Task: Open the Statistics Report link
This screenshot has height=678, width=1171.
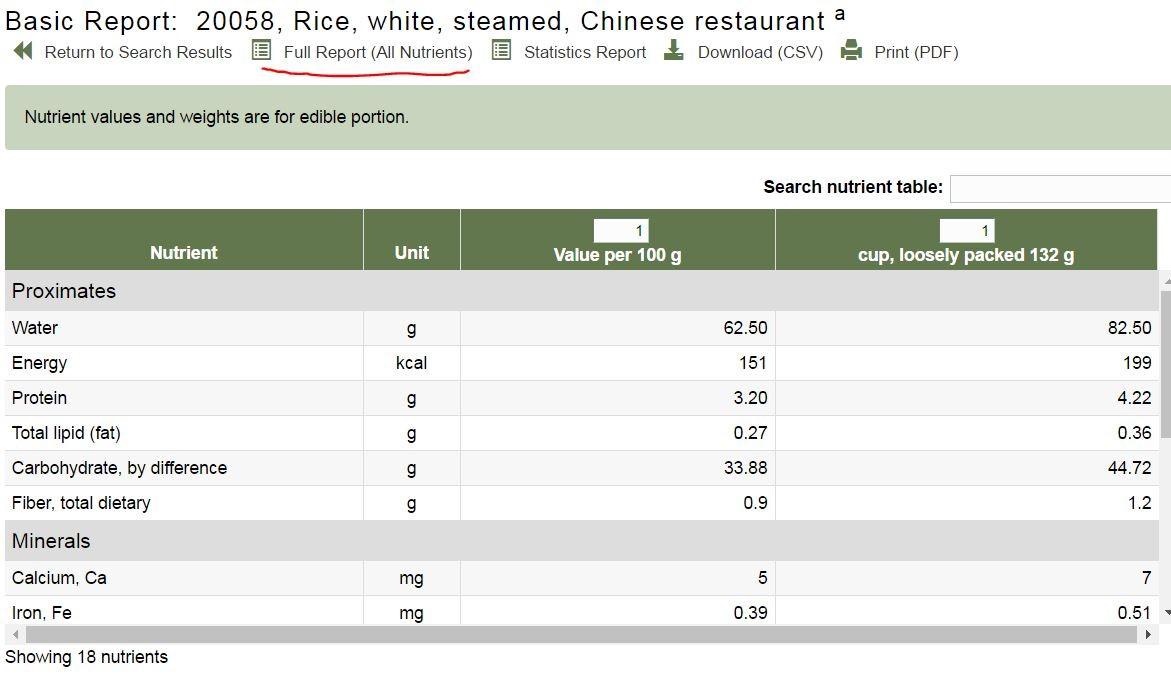Action: pyautogui.click(x=585, y=52)
